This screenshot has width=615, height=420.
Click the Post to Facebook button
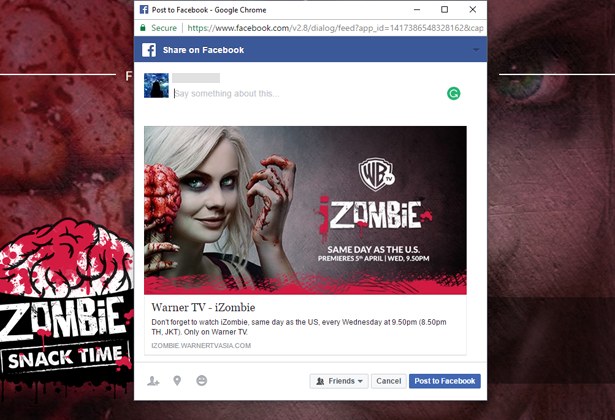click(444, 381)
